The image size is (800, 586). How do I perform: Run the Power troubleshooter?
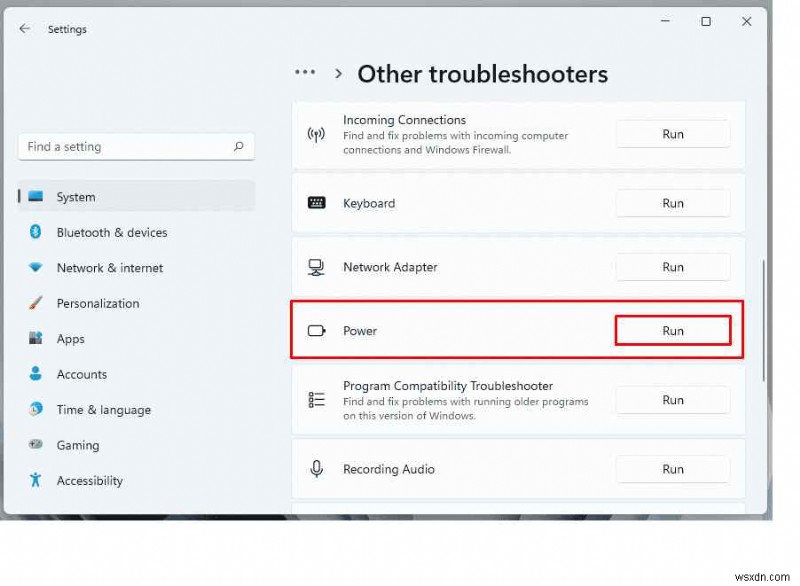click(x=672, y=330)
